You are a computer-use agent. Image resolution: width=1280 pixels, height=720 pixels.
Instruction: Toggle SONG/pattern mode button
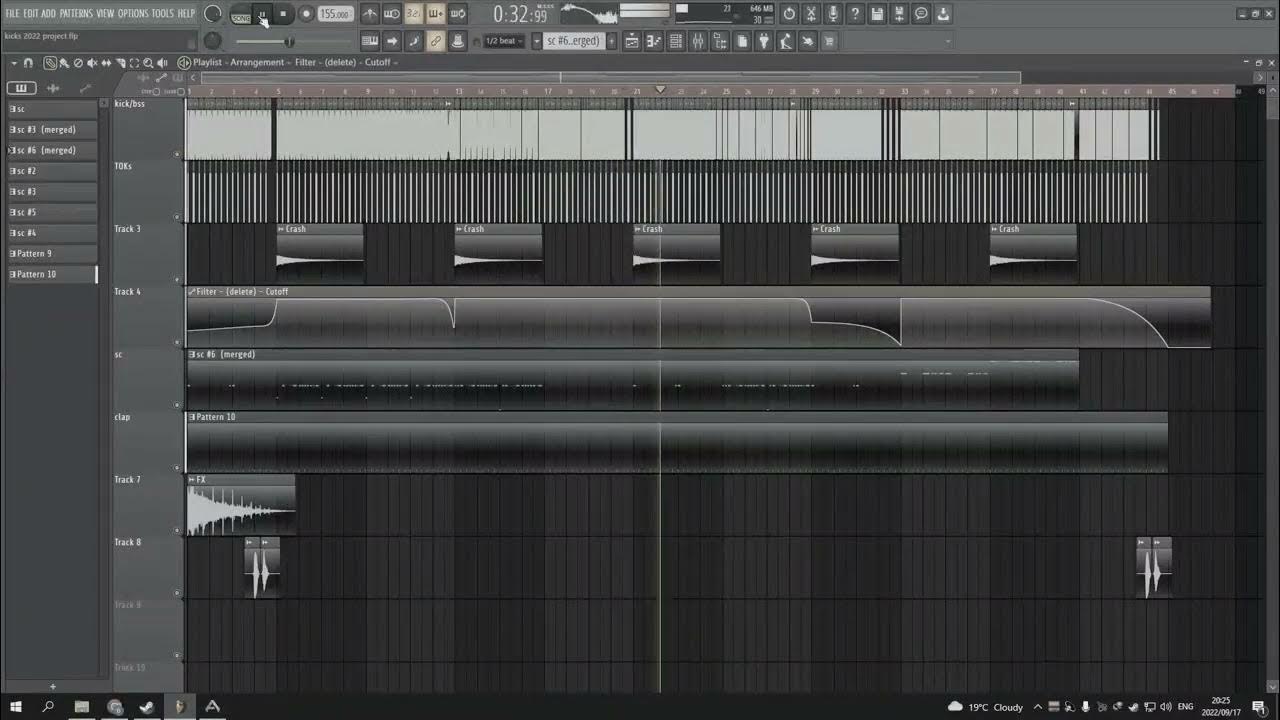pos(241,15)
